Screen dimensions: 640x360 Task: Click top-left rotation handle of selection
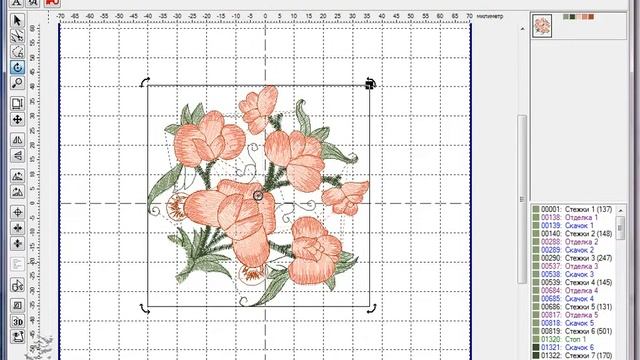click(x=145, y=82)
